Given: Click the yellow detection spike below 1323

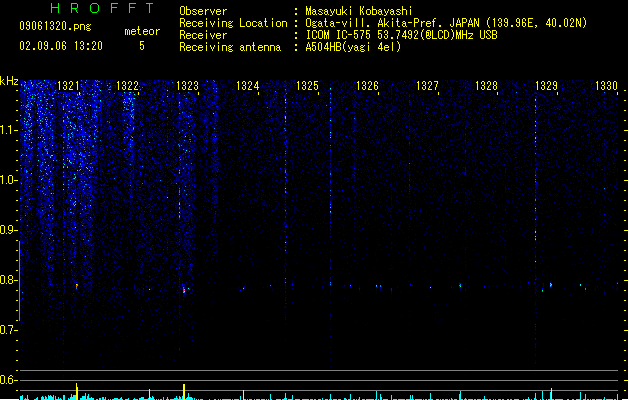Looking at the screenshot, I should [184, 391].
